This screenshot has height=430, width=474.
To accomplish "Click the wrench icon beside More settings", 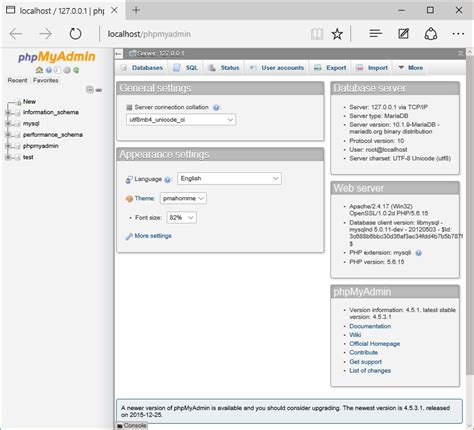I will point(129,236).
